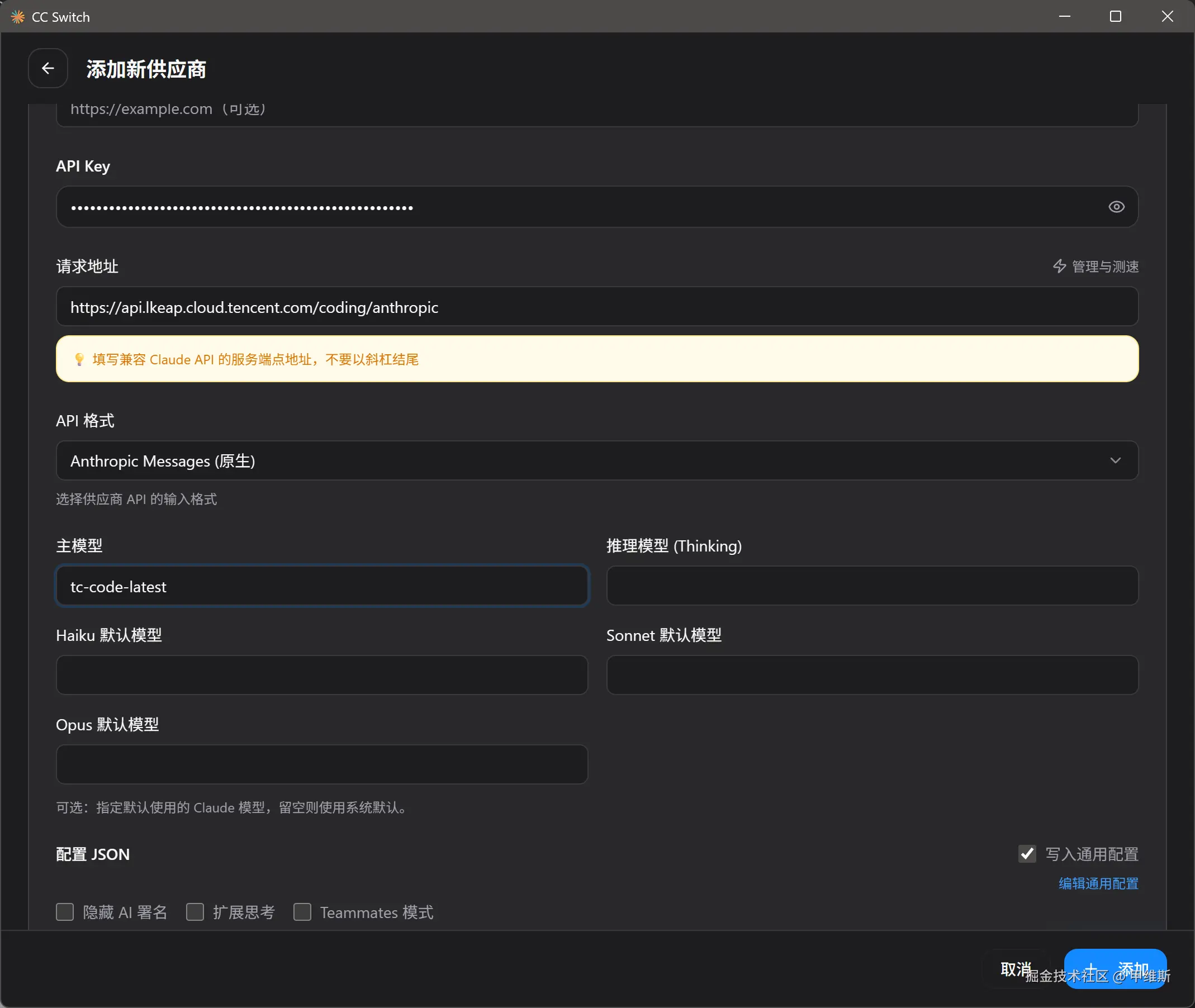Click the Haiku 默认模型 input field
Screen dimensions: 1195x1008
(x=322, y=676)
